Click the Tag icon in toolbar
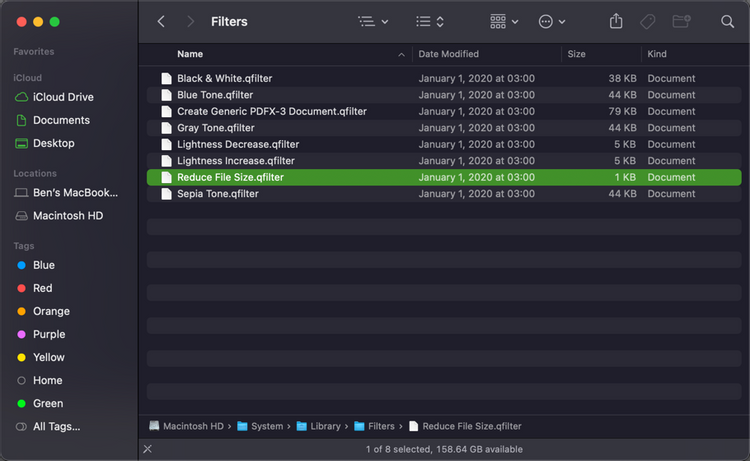 [x=648, y=22]
